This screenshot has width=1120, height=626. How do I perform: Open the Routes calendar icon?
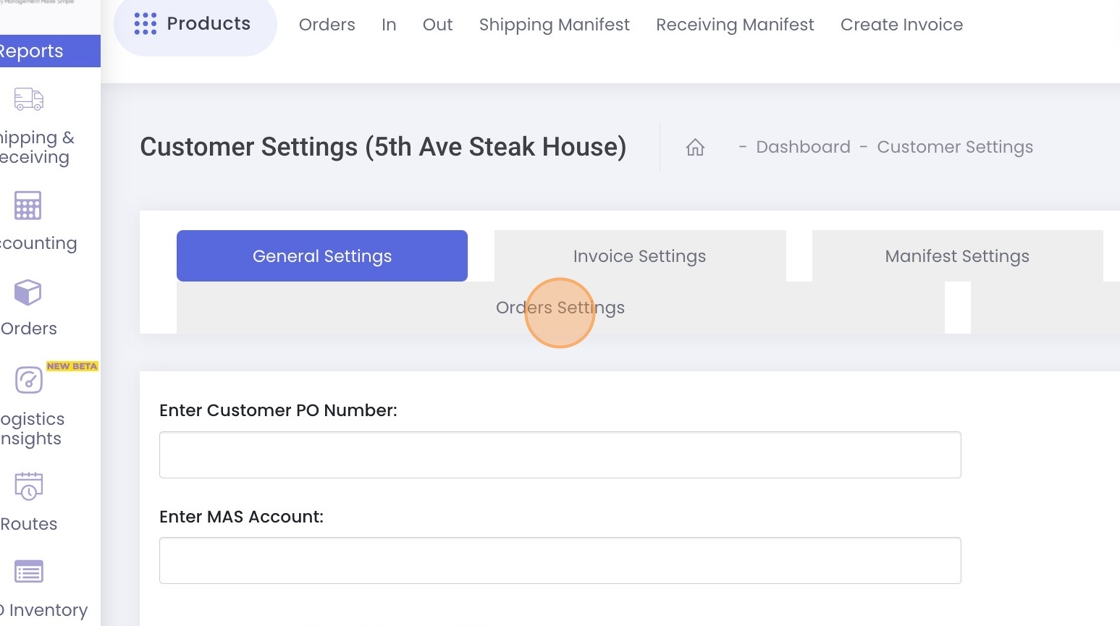coord(29,486)
